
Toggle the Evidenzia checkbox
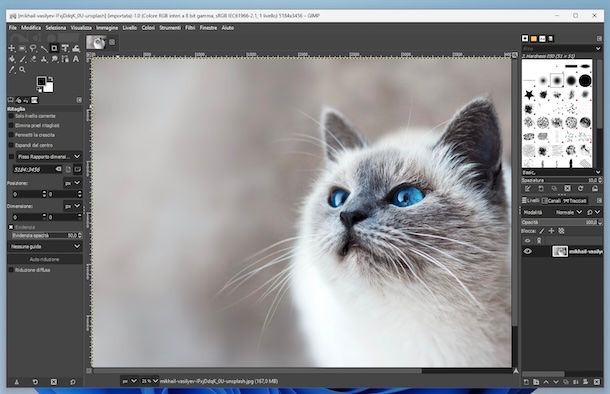click(11, 227)
